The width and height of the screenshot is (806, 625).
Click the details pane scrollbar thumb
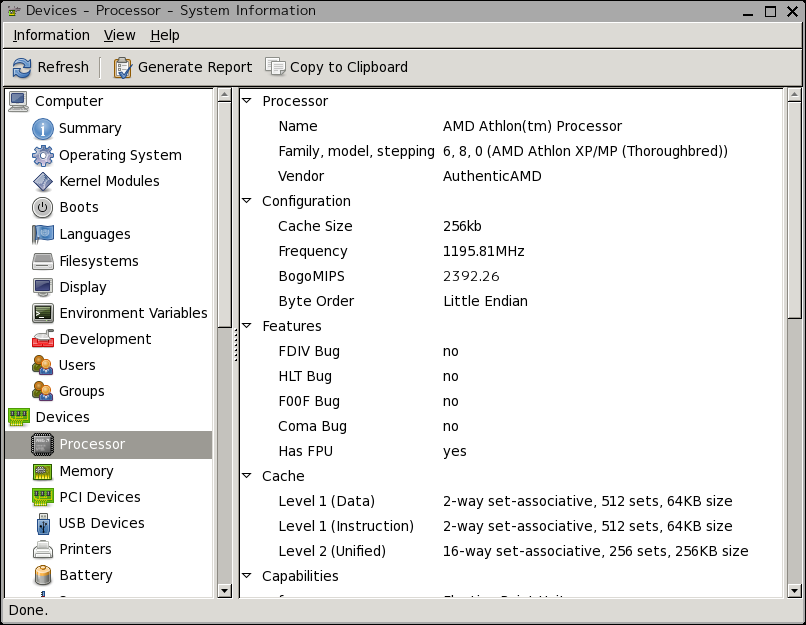(x=794, y=210)
